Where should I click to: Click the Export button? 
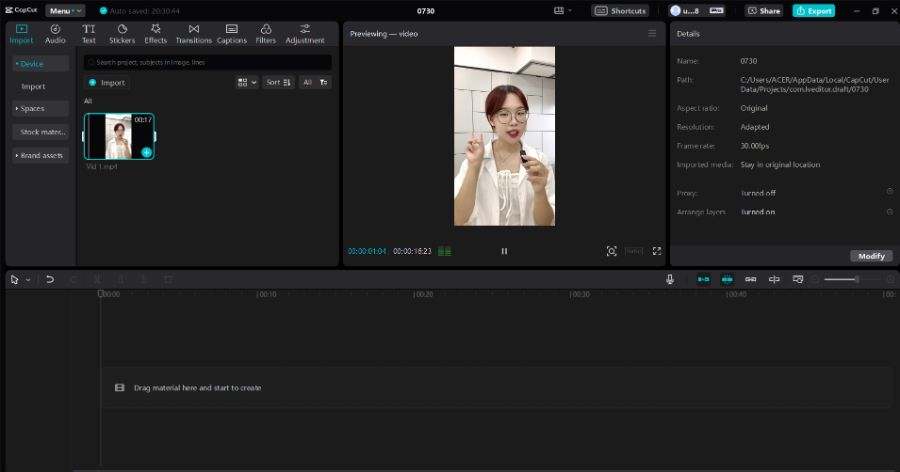(814, 11)
